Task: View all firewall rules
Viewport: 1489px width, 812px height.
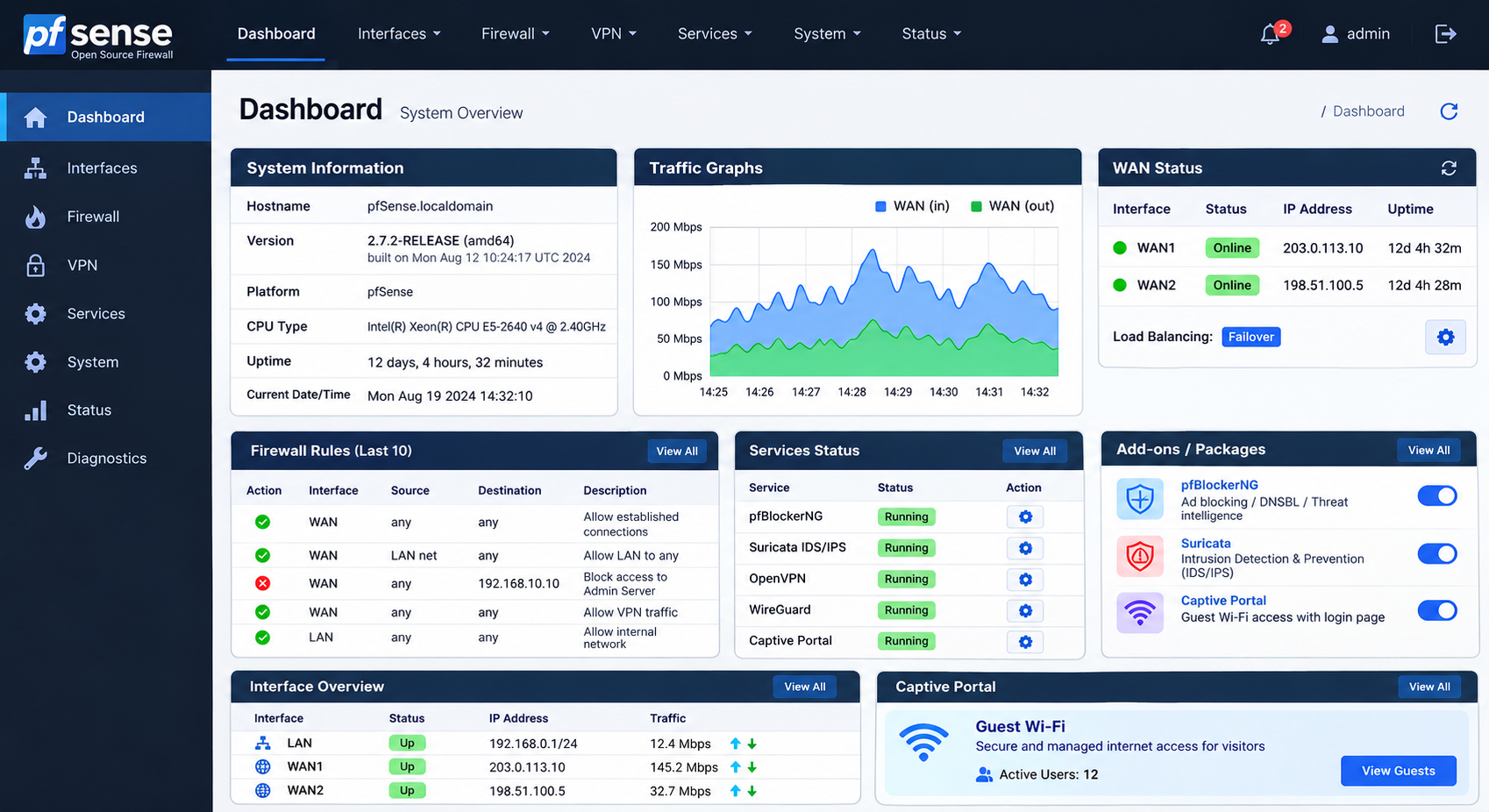Action: point(677,451)
